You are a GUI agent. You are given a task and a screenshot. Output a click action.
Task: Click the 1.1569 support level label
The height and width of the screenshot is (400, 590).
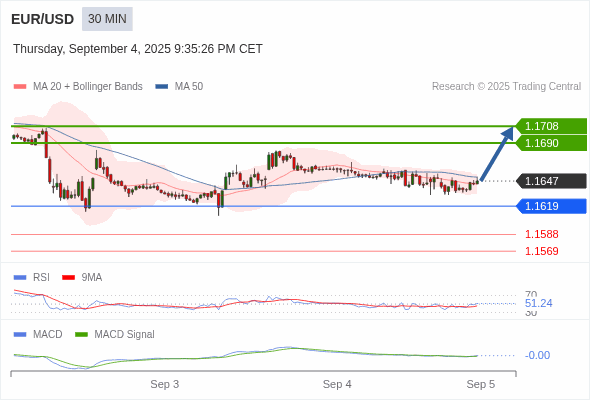542,251
